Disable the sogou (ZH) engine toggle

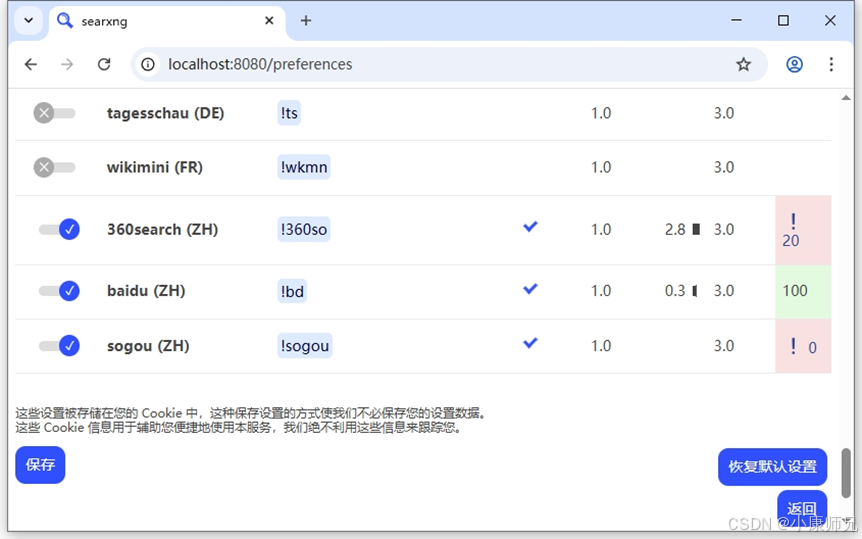[59, 345]
